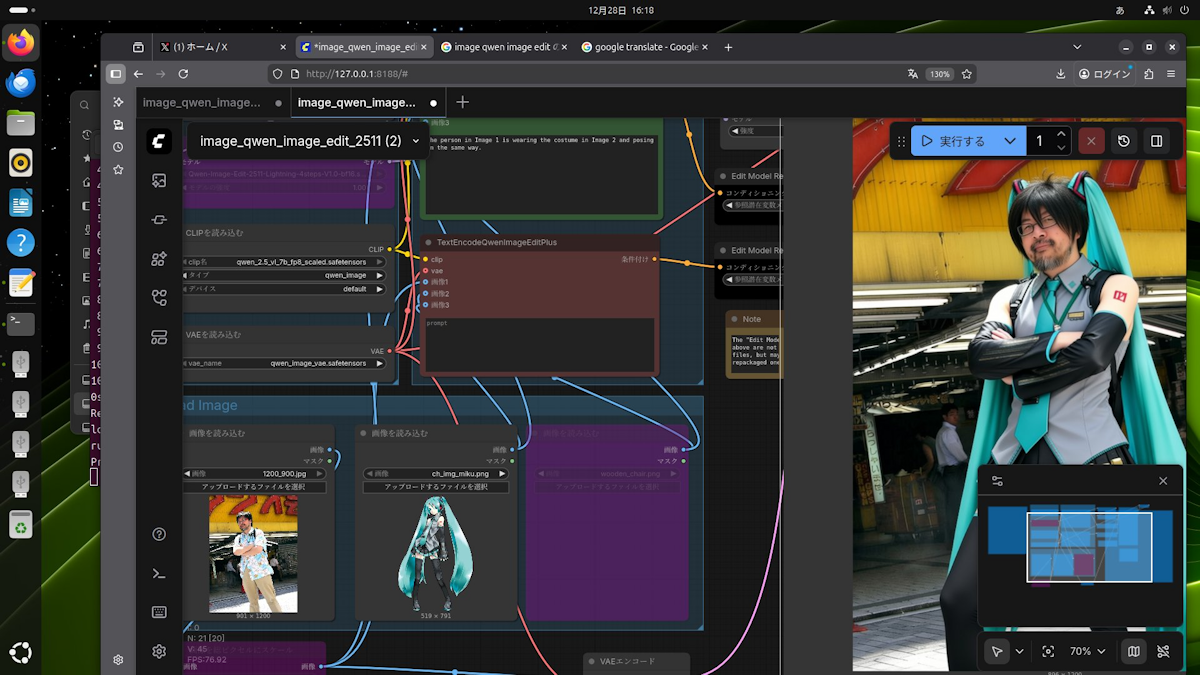Increase the batch count stepper

[1061, 134]
